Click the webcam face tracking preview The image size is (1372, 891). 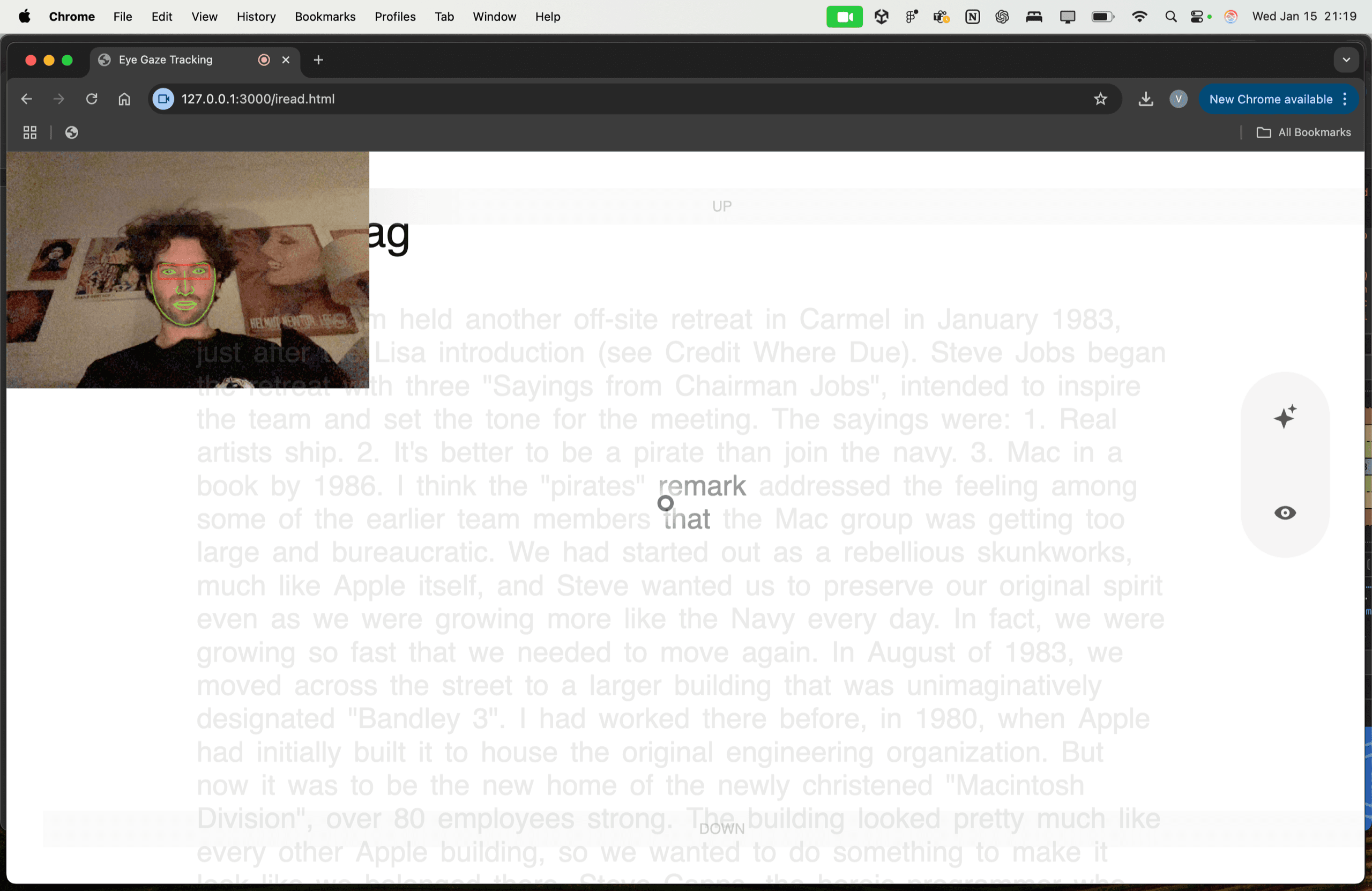tap(188, 269)
